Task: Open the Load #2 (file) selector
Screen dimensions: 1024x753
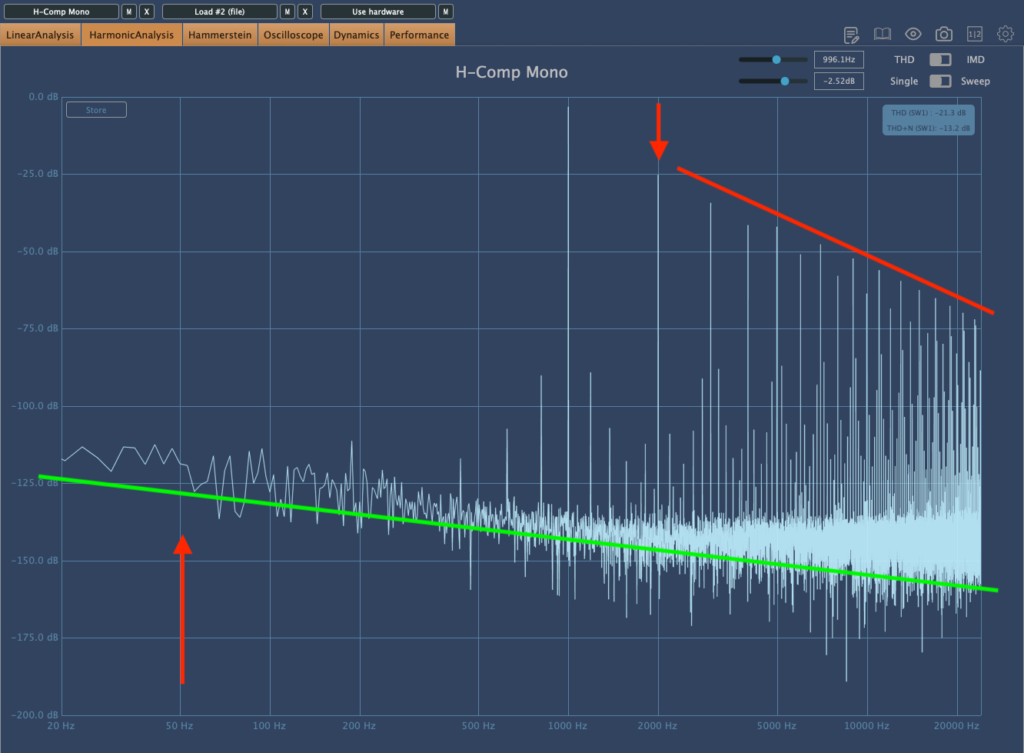Action: coord(220,12)
